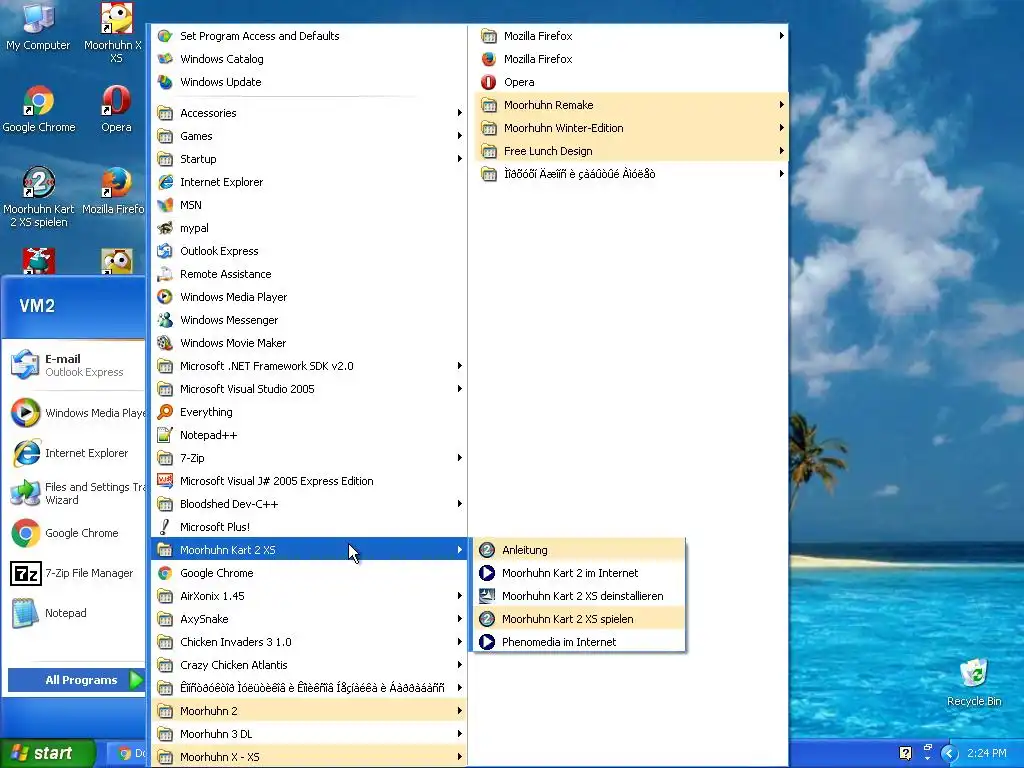
Task: Launch Moorhuhn Kart 2 XS spielen from the submenu
Action: (x=579, y=618)
